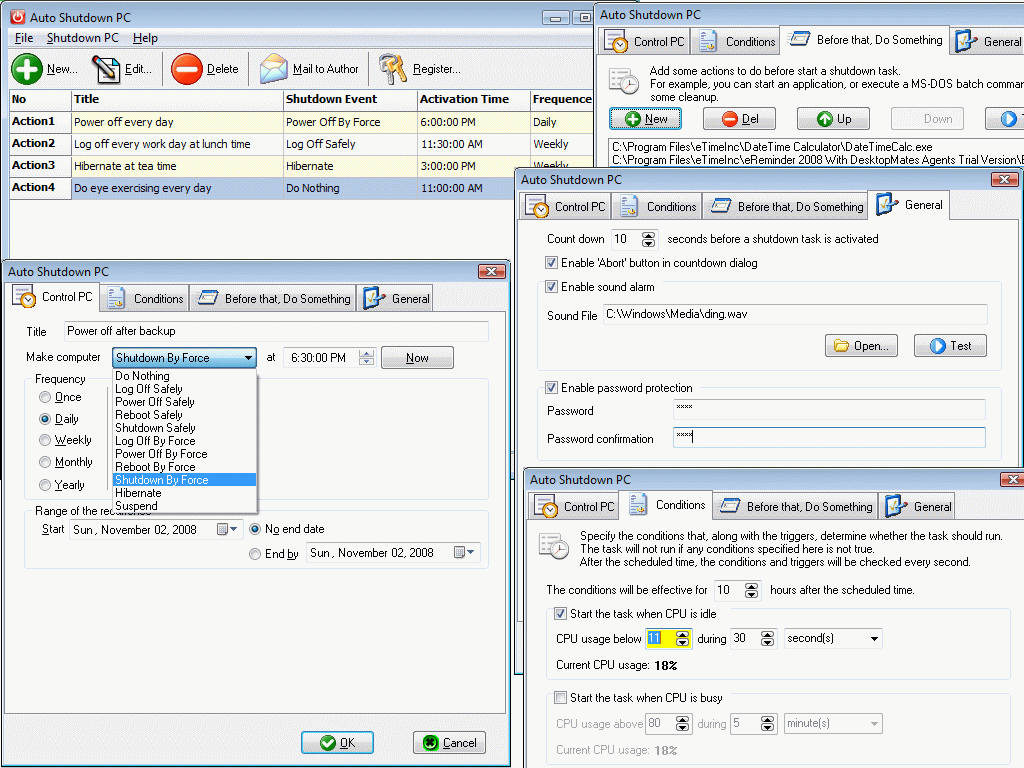Check Start the task when CPU is busy
The height and width of the screenshot is (768, 1024).
pyautogui.click(x=560, y=697)
